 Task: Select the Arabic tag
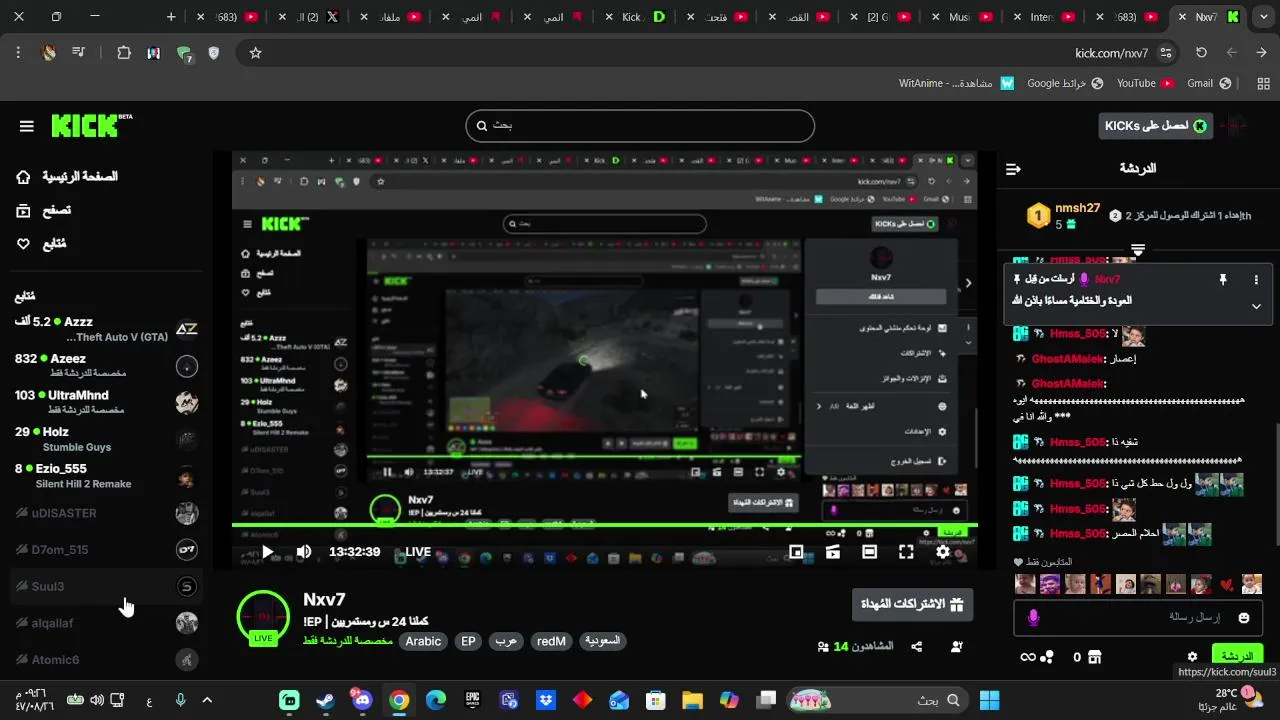pyautogui.click(x=423, y=641)
